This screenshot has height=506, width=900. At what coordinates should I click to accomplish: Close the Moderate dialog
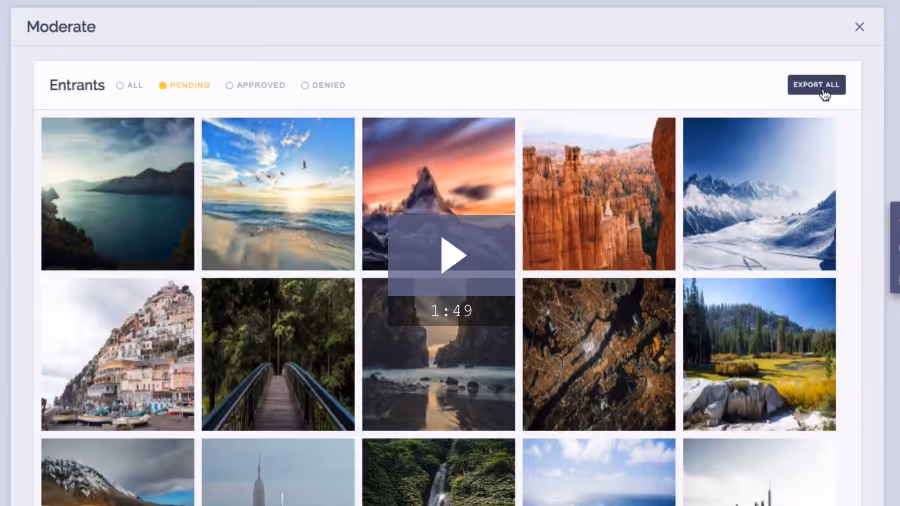point(859,27)
